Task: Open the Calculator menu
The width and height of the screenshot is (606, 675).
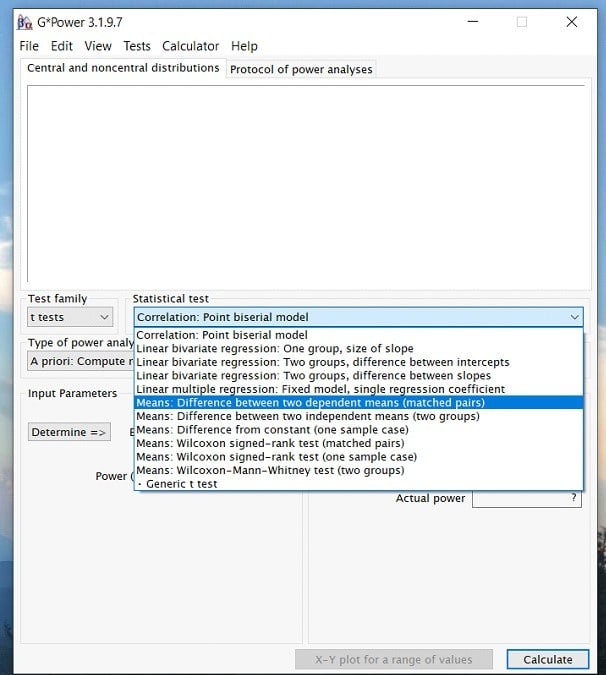Action: [x=190, y=46]
